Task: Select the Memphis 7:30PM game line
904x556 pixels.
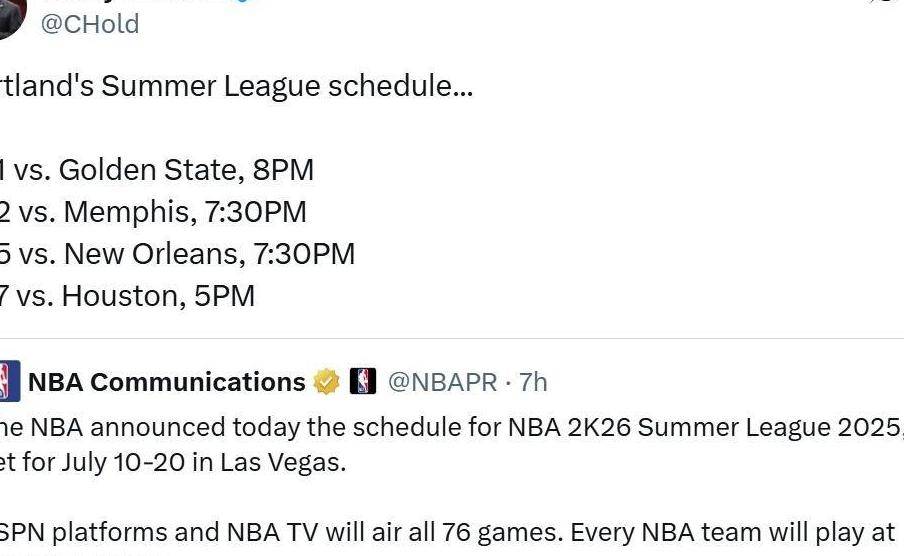Action: 153,212
